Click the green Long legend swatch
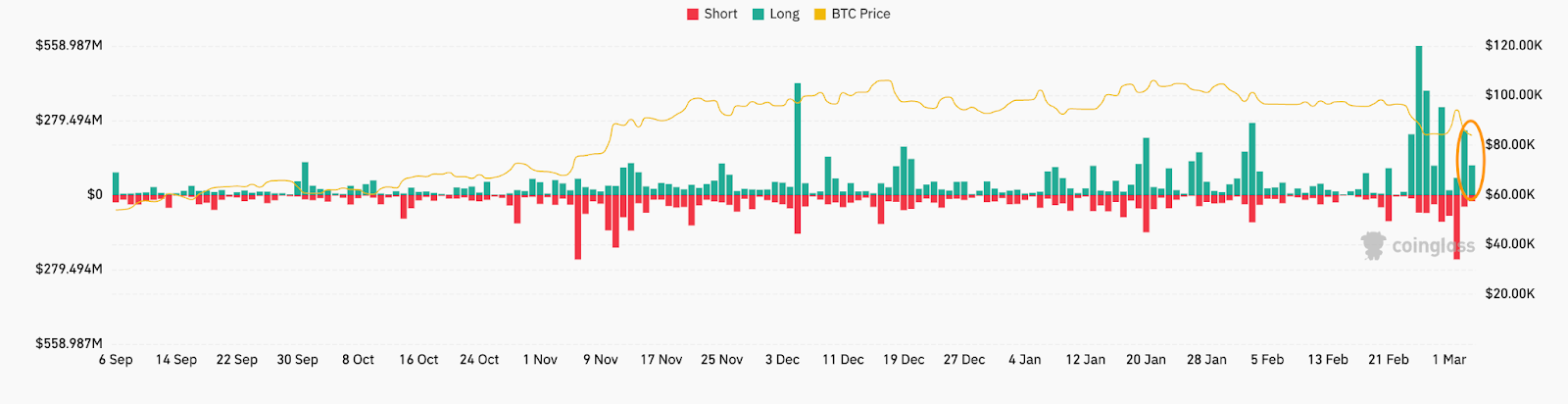This screenshot has width=1568, height=404. (759, 14)
